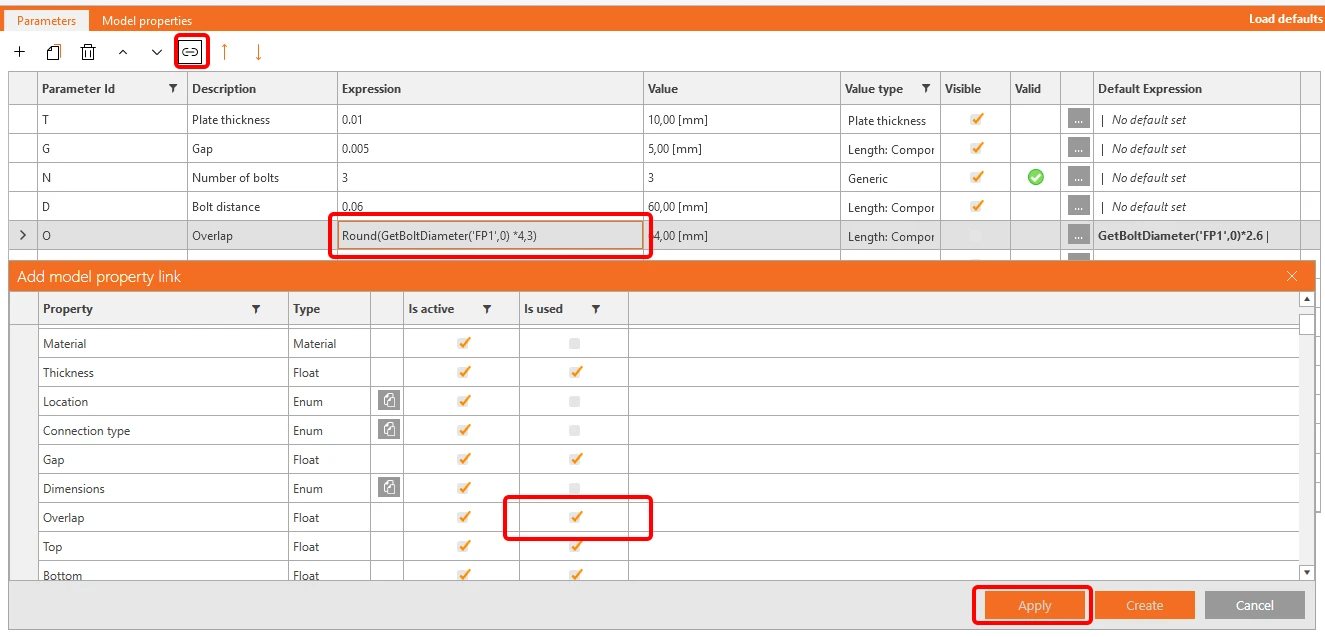
Task: Click the copy icon in Dimensions row
Action: click(x=390, y=488)
